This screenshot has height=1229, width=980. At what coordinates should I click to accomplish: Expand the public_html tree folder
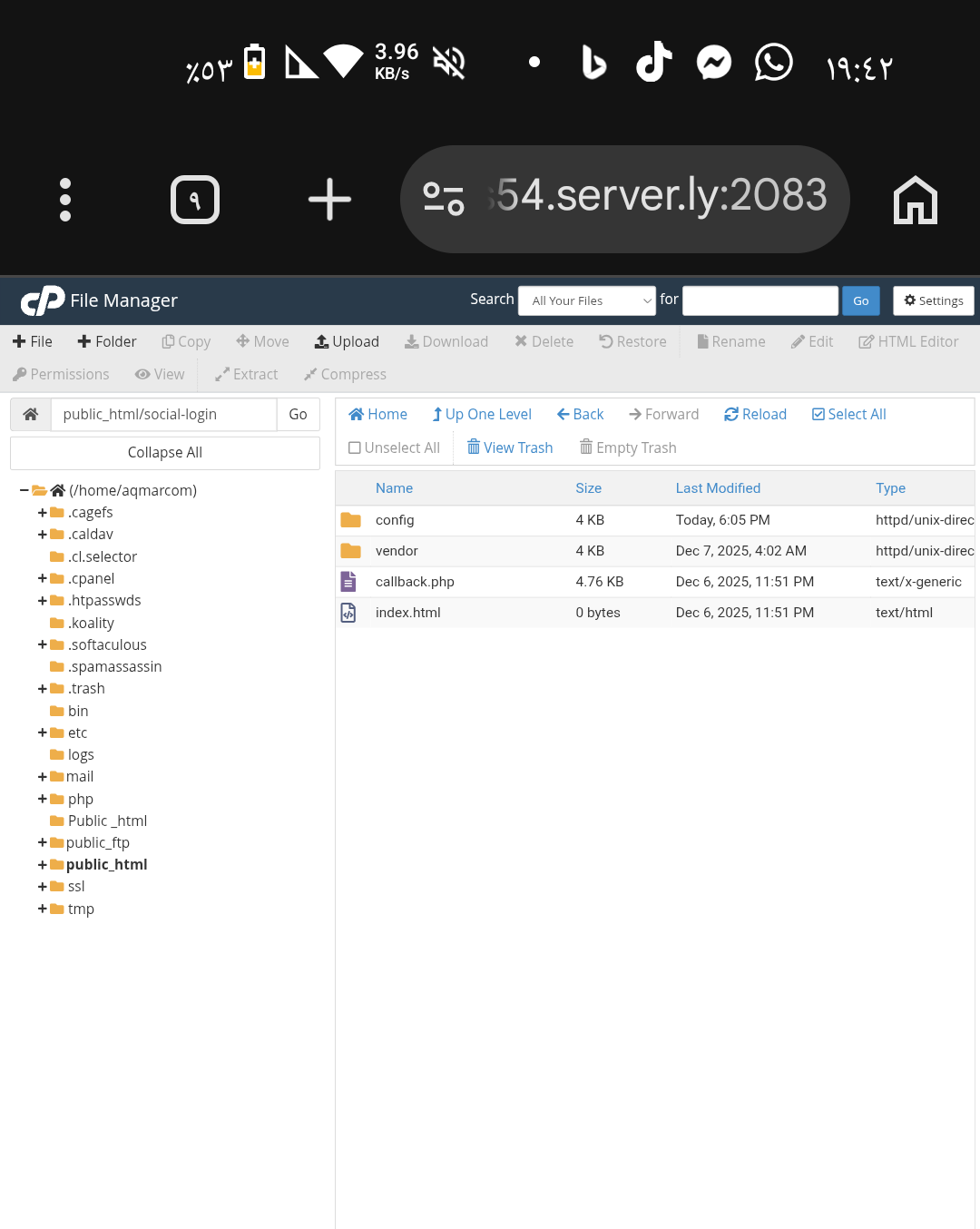click(42, 865)
